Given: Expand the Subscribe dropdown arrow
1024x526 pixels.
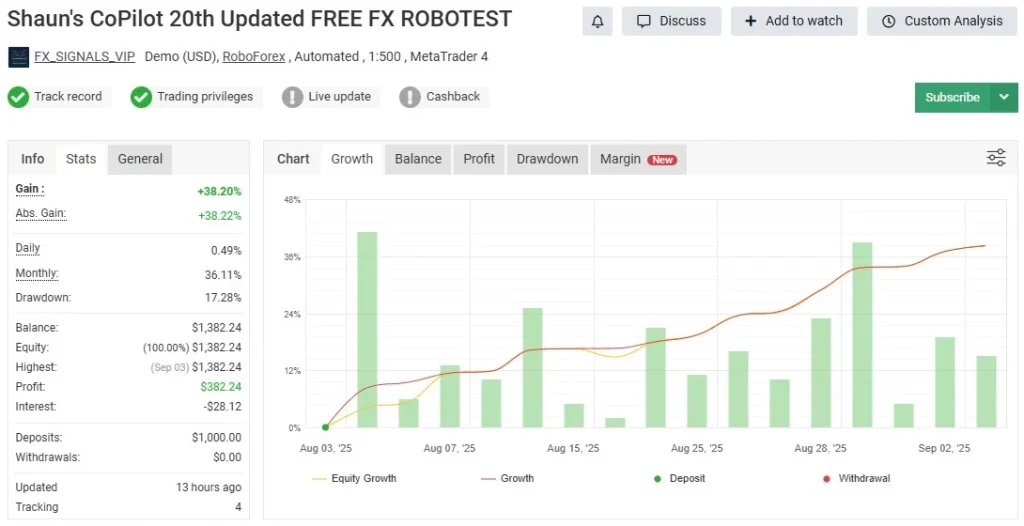Looking at the screenshot, I should [1004, 97].
